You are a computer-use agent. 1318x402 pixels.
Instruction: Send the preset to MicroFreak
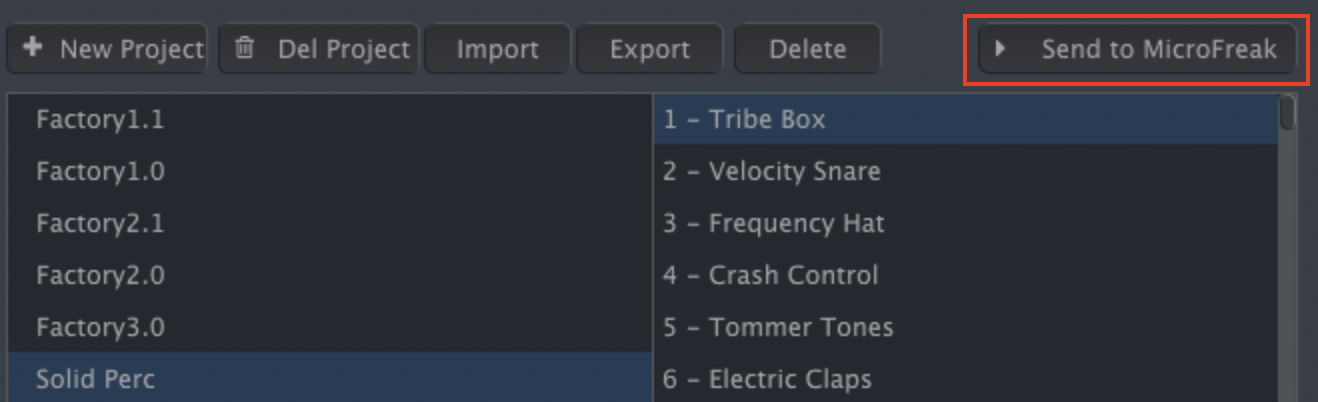(x=1137, y=49)
